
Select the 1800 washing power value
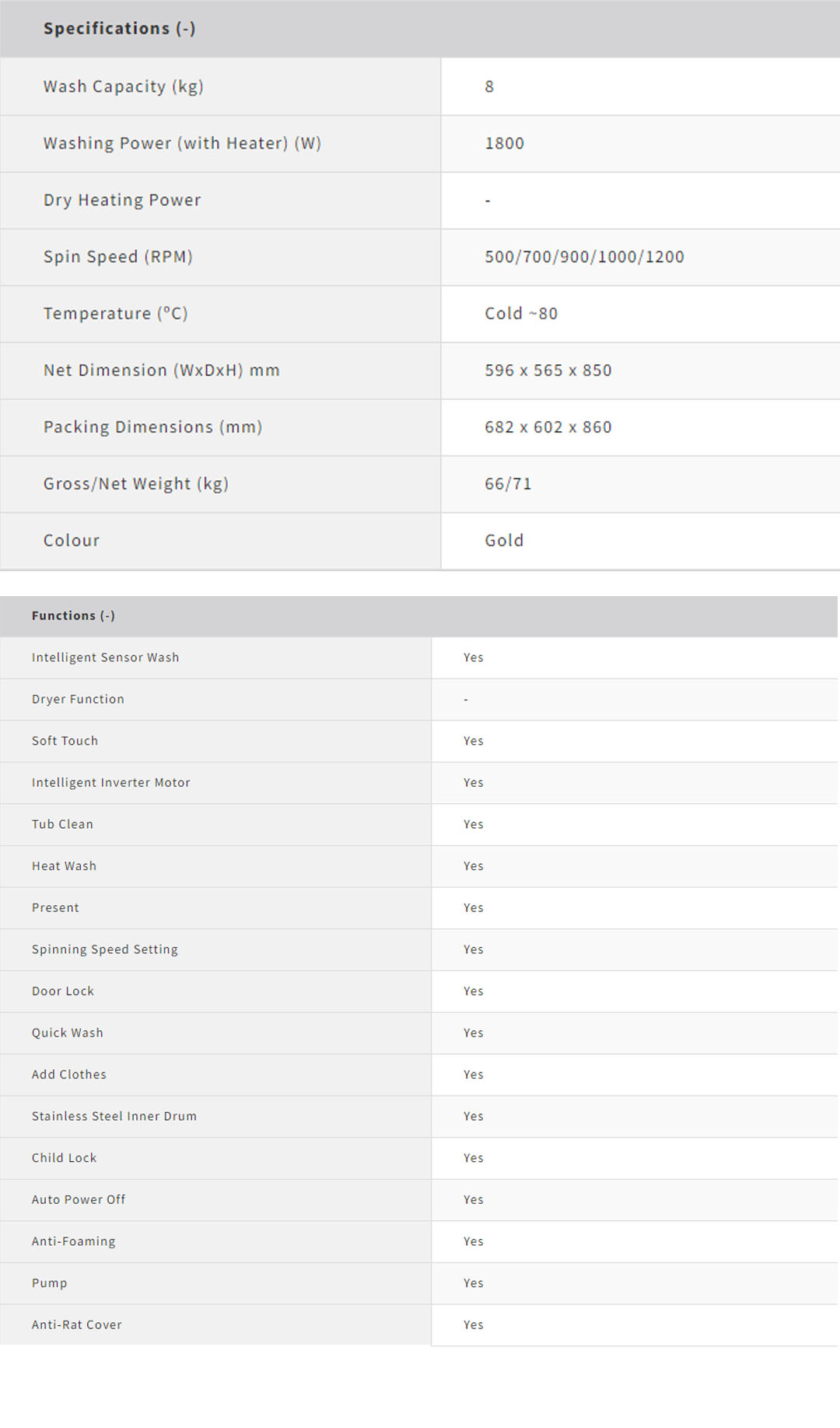[504, 143]
